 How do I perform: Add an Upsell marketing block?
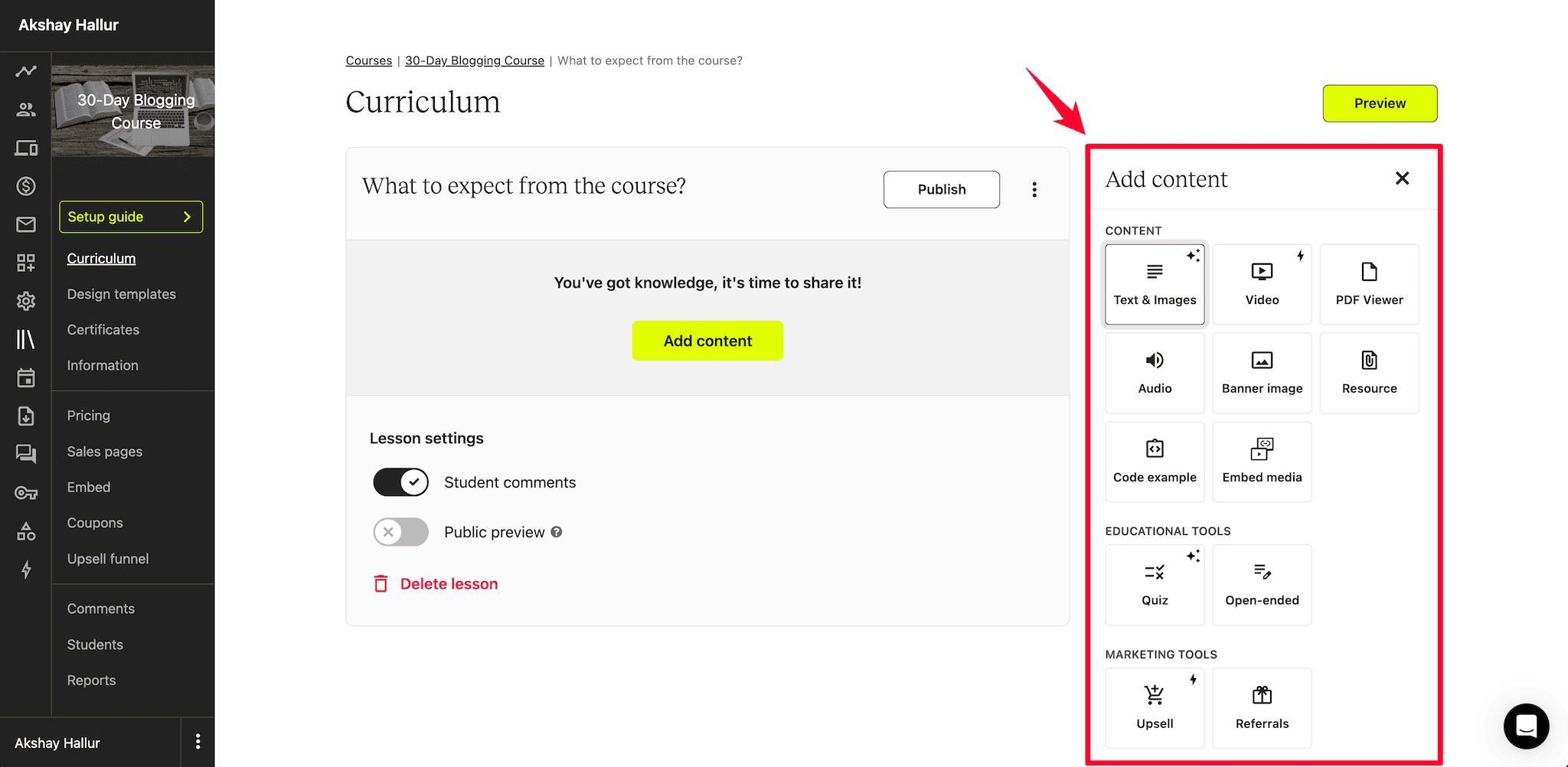click(1154, 707)
